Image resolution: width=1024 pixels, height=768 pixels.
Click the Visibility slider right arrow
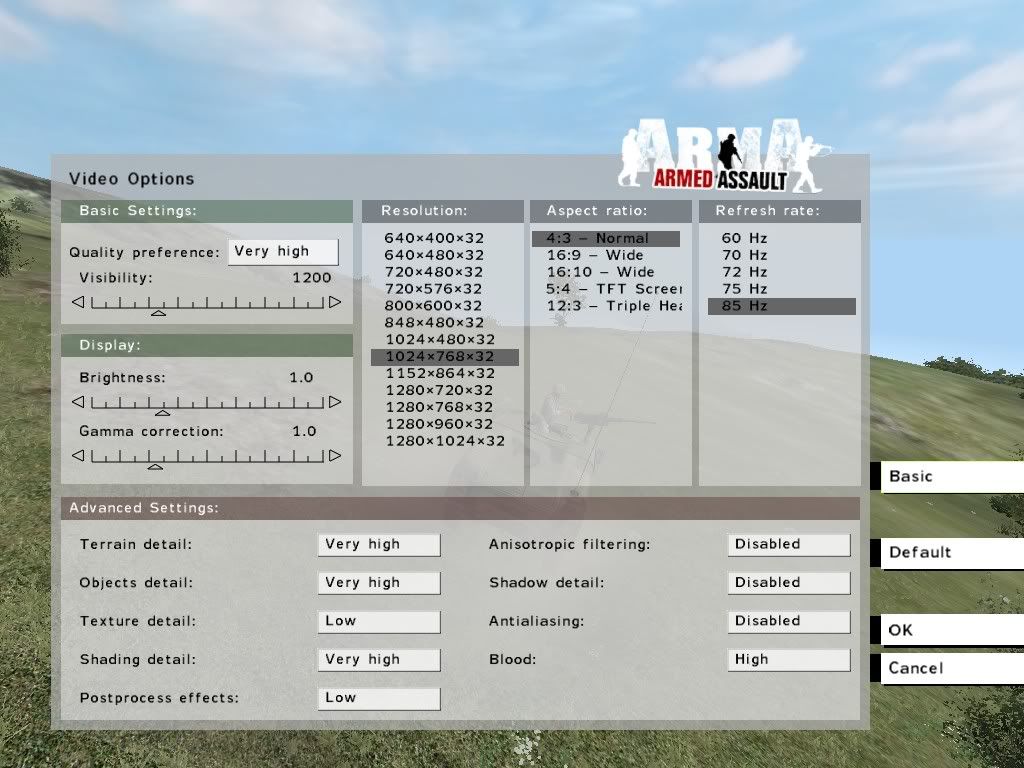pos(335,302)
